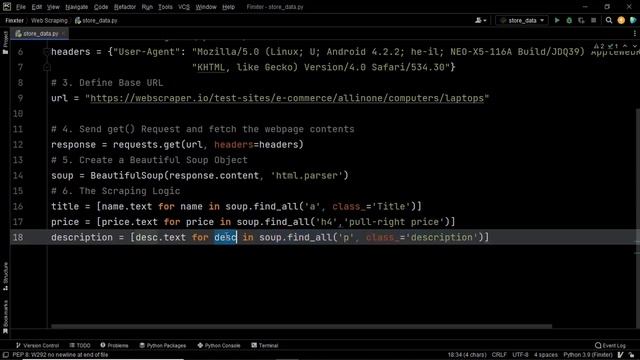
Task: Open the File menu
Action: (21, 7)
